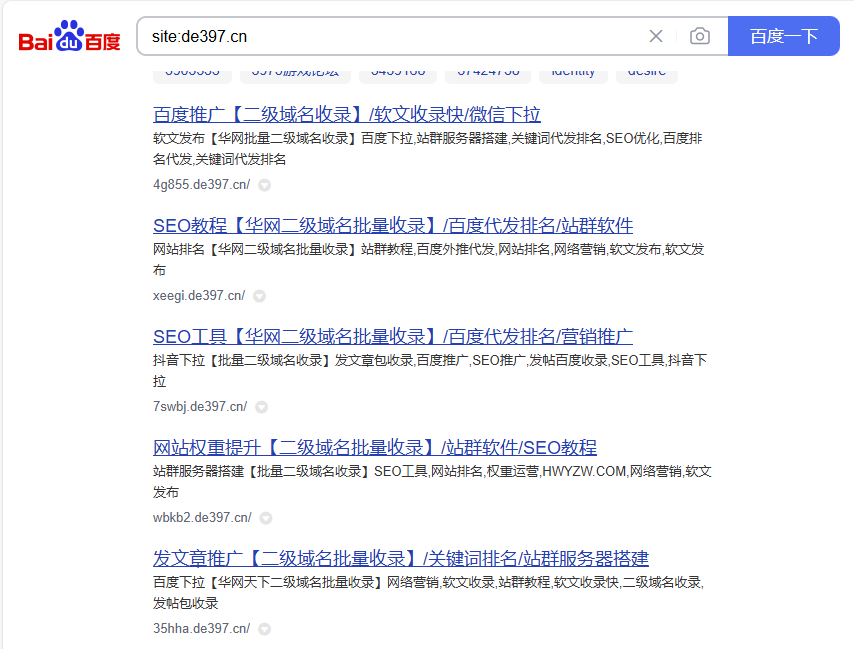Viewport: 854px width, 649px height.
Task: Open the dropdown next to wbkb2.de397.cn
Action: pos(266,518)
